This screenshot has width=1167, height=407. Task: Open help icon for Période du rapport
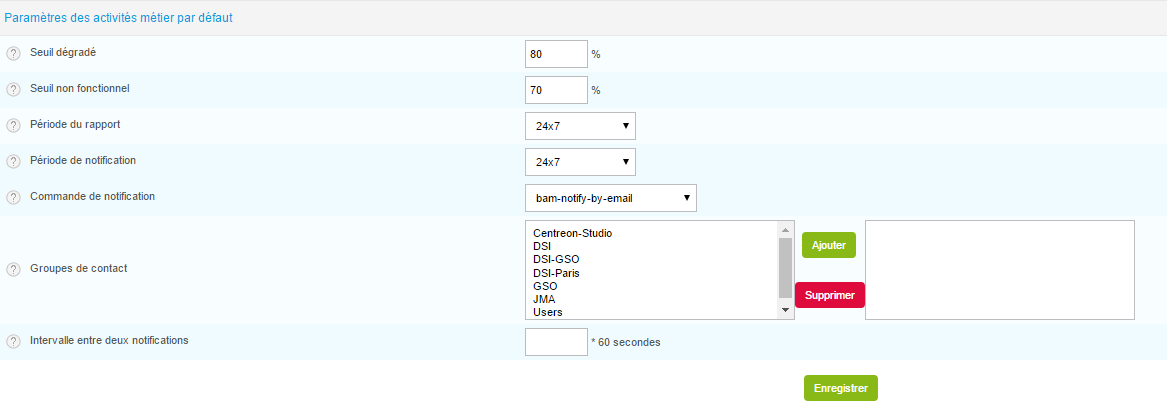13,126
